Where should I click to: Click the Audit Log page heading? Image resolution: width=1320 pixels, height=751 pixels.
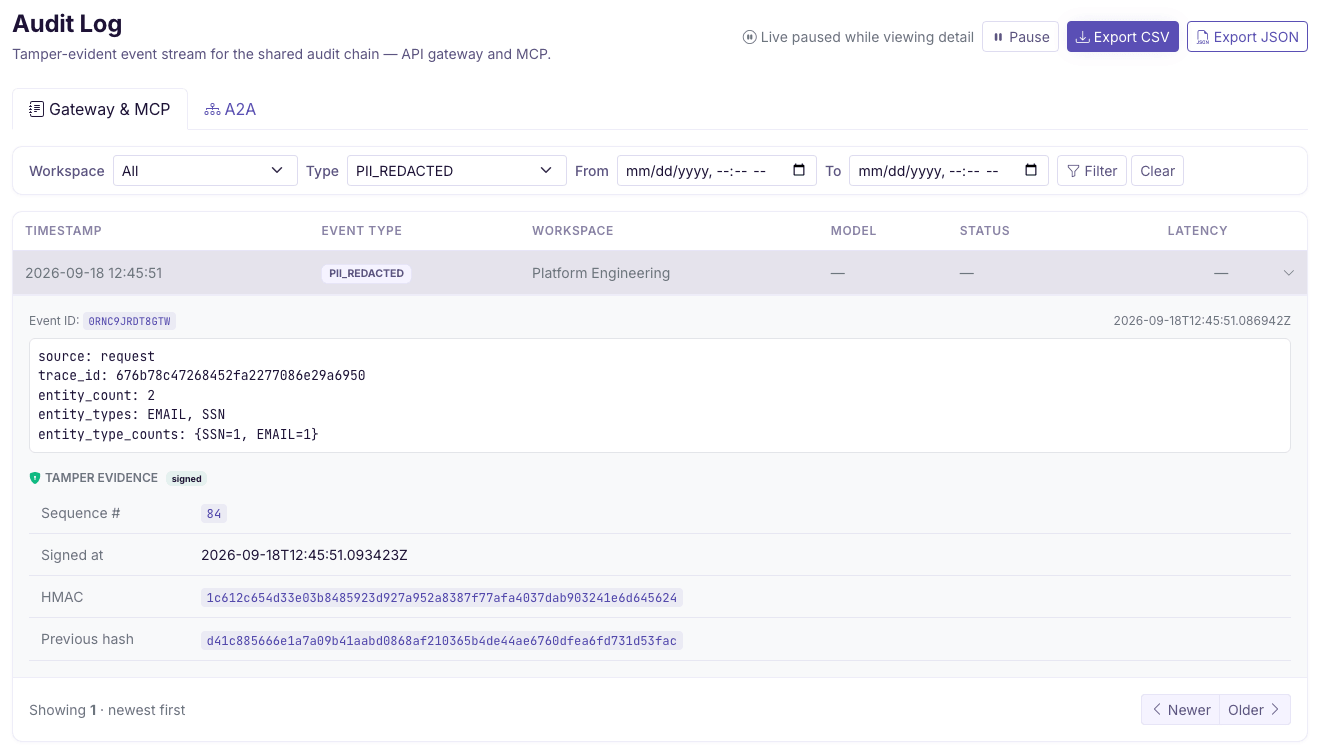click(67, 23)
